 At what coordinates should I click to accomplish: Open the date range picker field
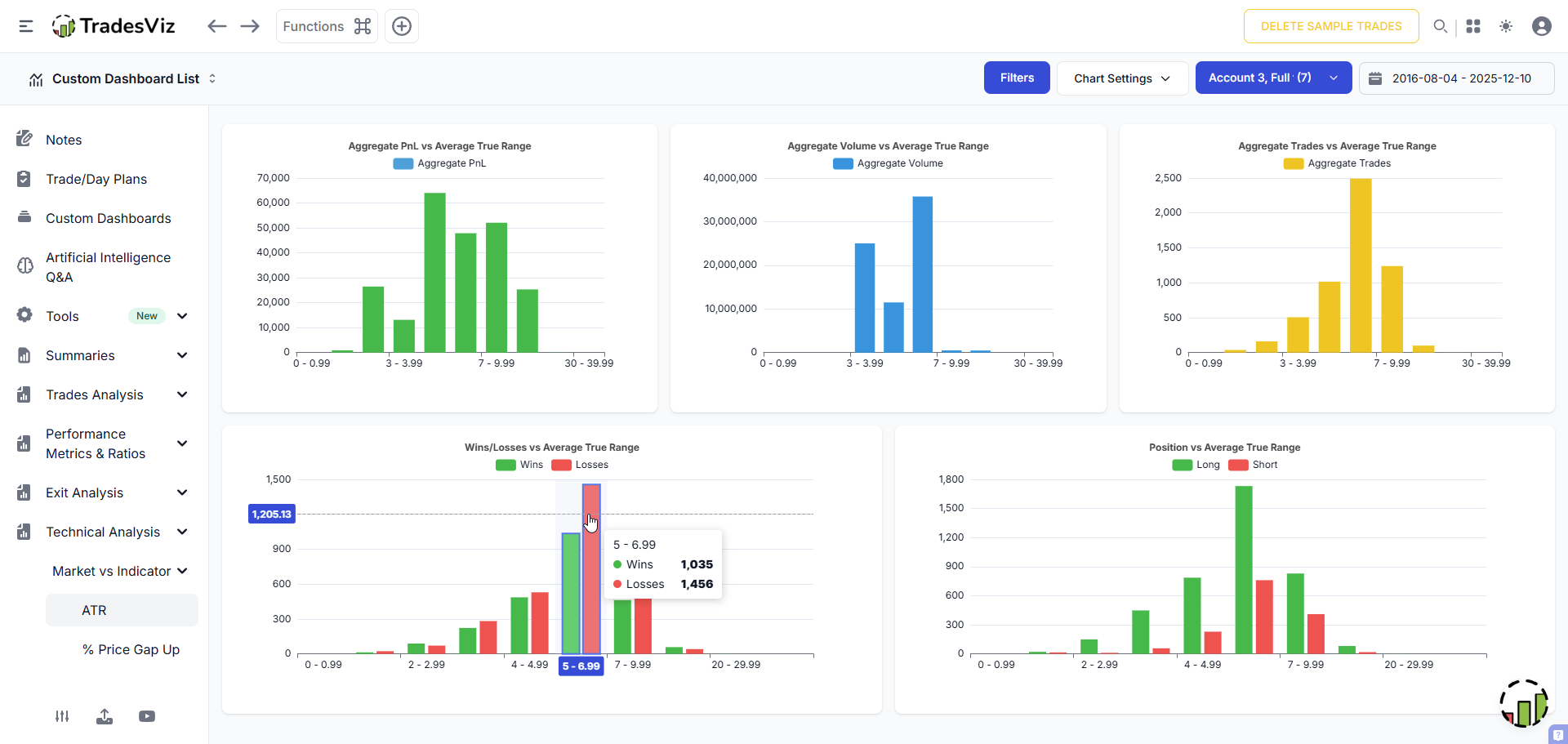coord(1456,78)
